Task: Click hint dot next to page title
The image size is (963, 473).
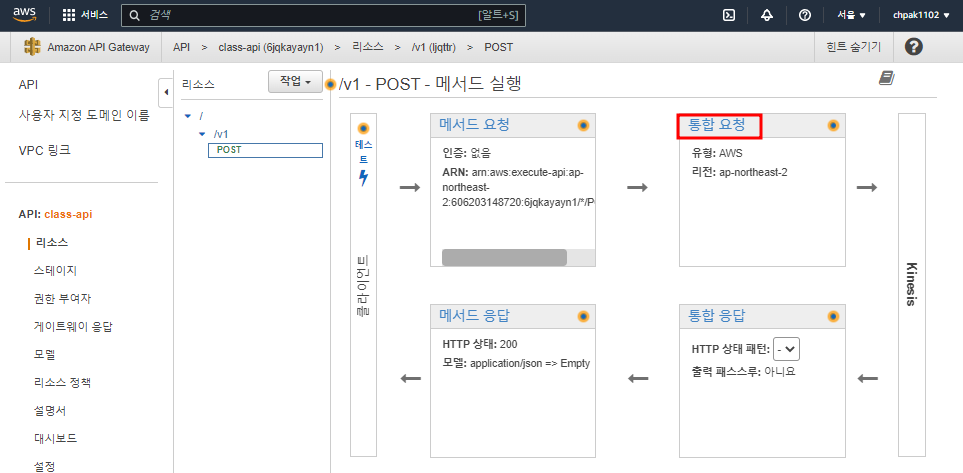Action: tap(332, 84)
